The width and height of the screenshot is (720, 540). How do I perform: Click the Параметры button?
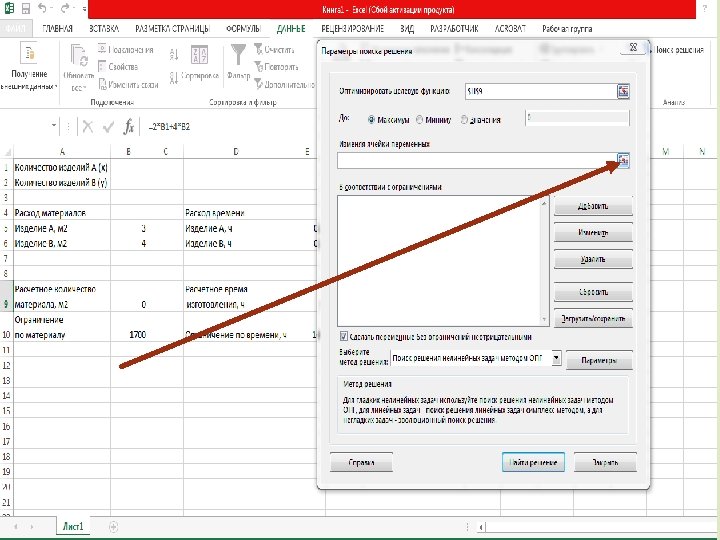click(x=599, y=360)
